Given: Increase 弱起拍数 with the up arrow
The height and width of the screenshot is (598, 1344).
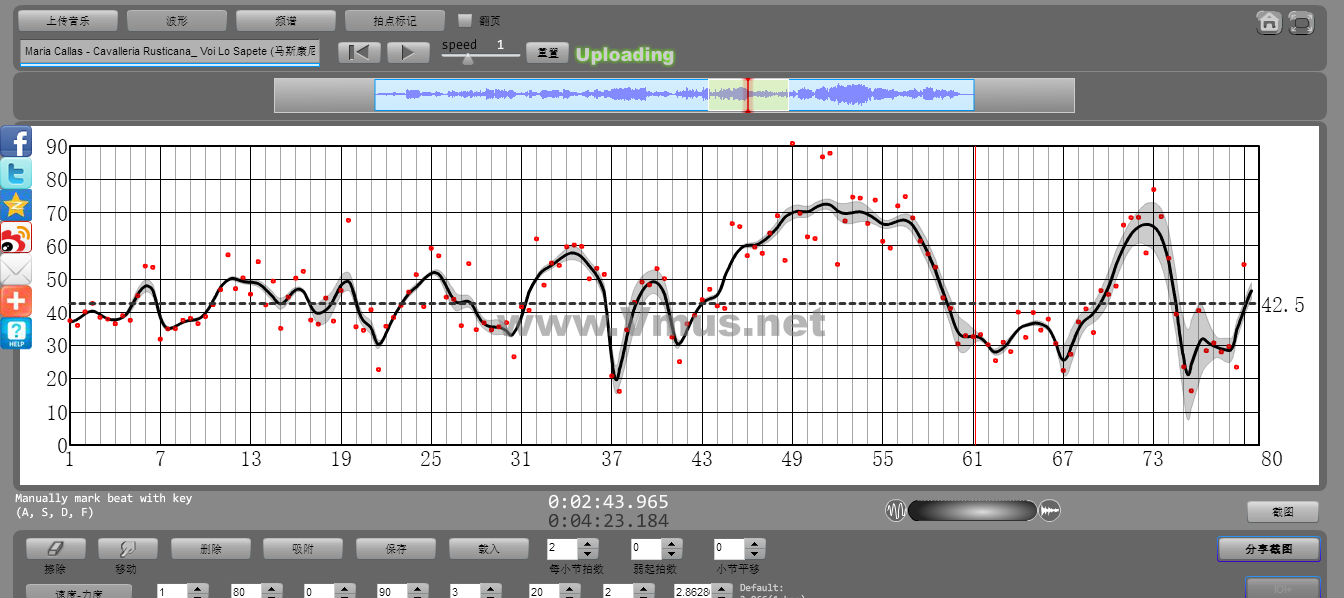Looking at the screenshot, I should click(x=672, y=544).
